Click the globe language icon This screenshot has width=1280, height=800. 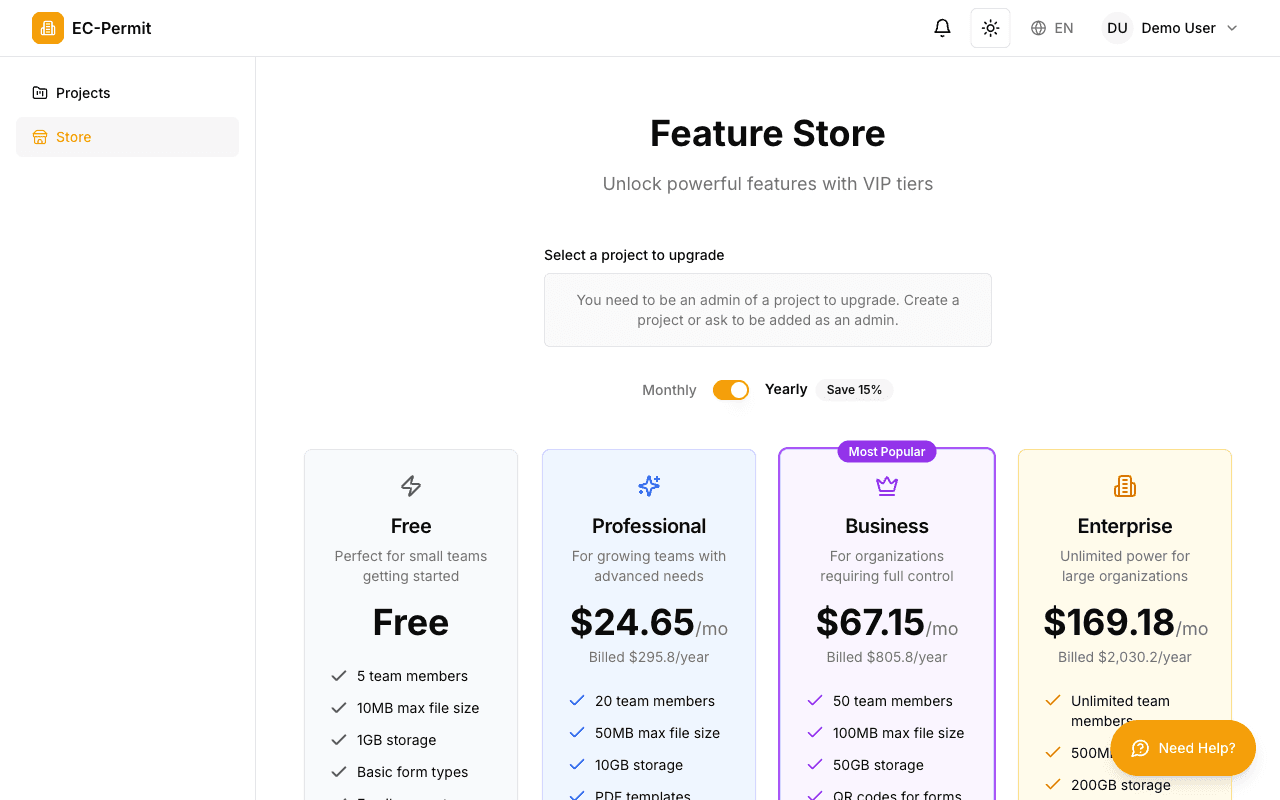pos(1036,28)
